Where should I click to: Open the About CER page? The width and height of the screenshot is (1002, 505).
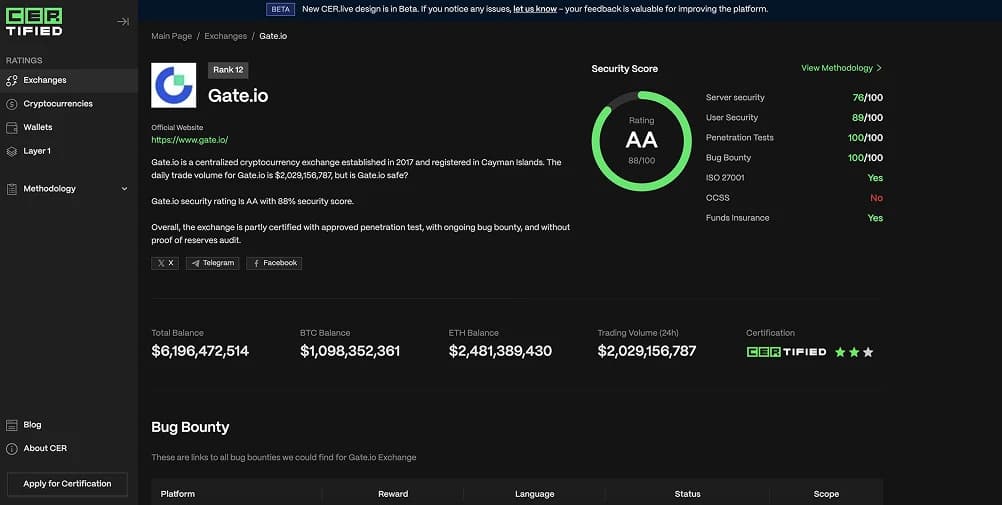45,448
